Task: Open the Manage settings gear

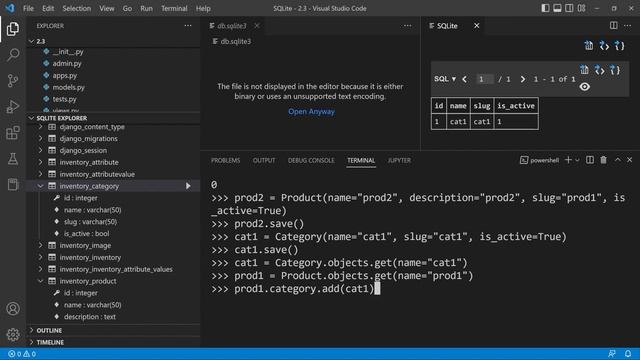Action: [13, 335]
